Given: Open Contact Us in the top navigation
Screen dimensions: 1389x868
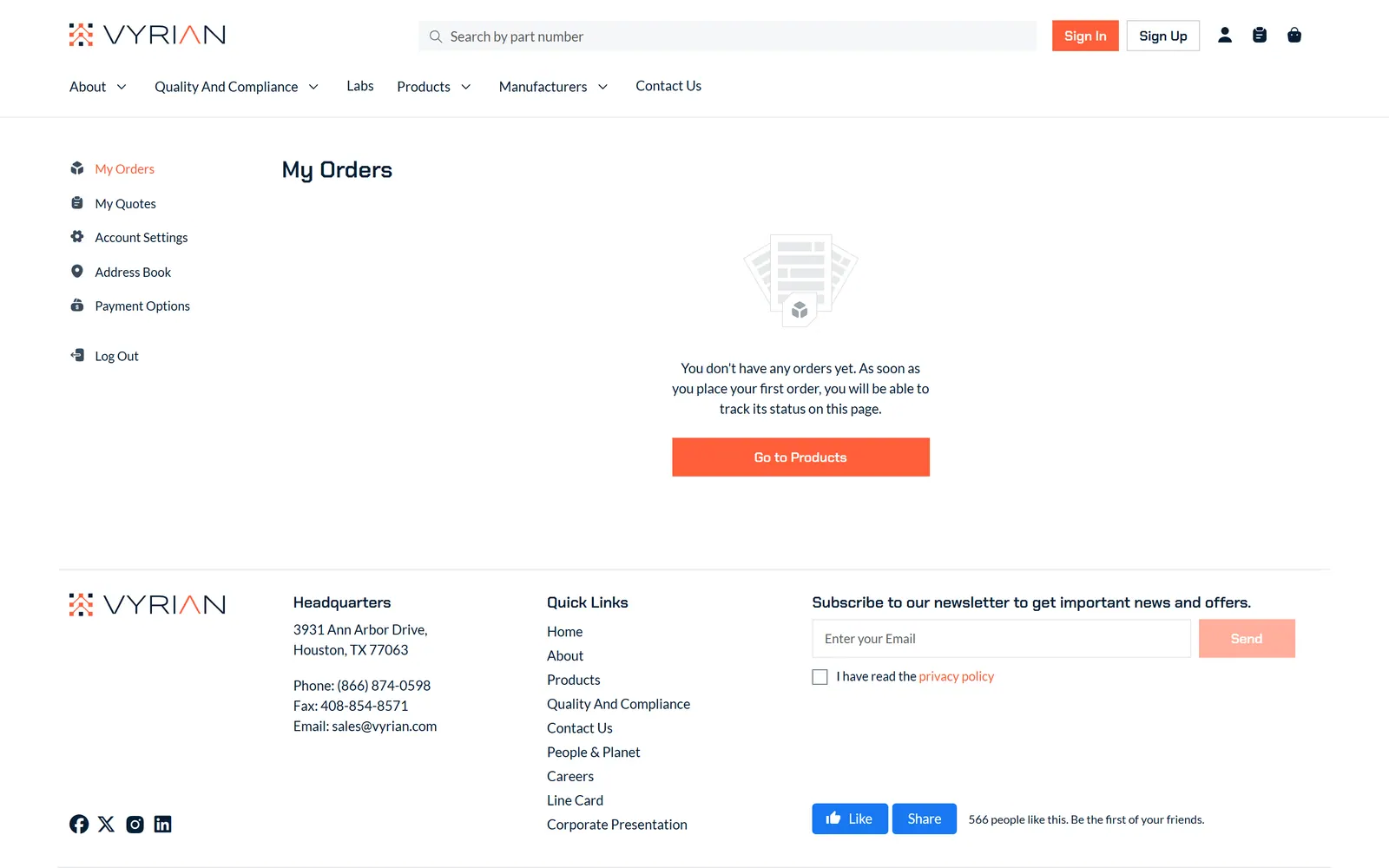Looking at the screenshot, I should pos(668,86).
